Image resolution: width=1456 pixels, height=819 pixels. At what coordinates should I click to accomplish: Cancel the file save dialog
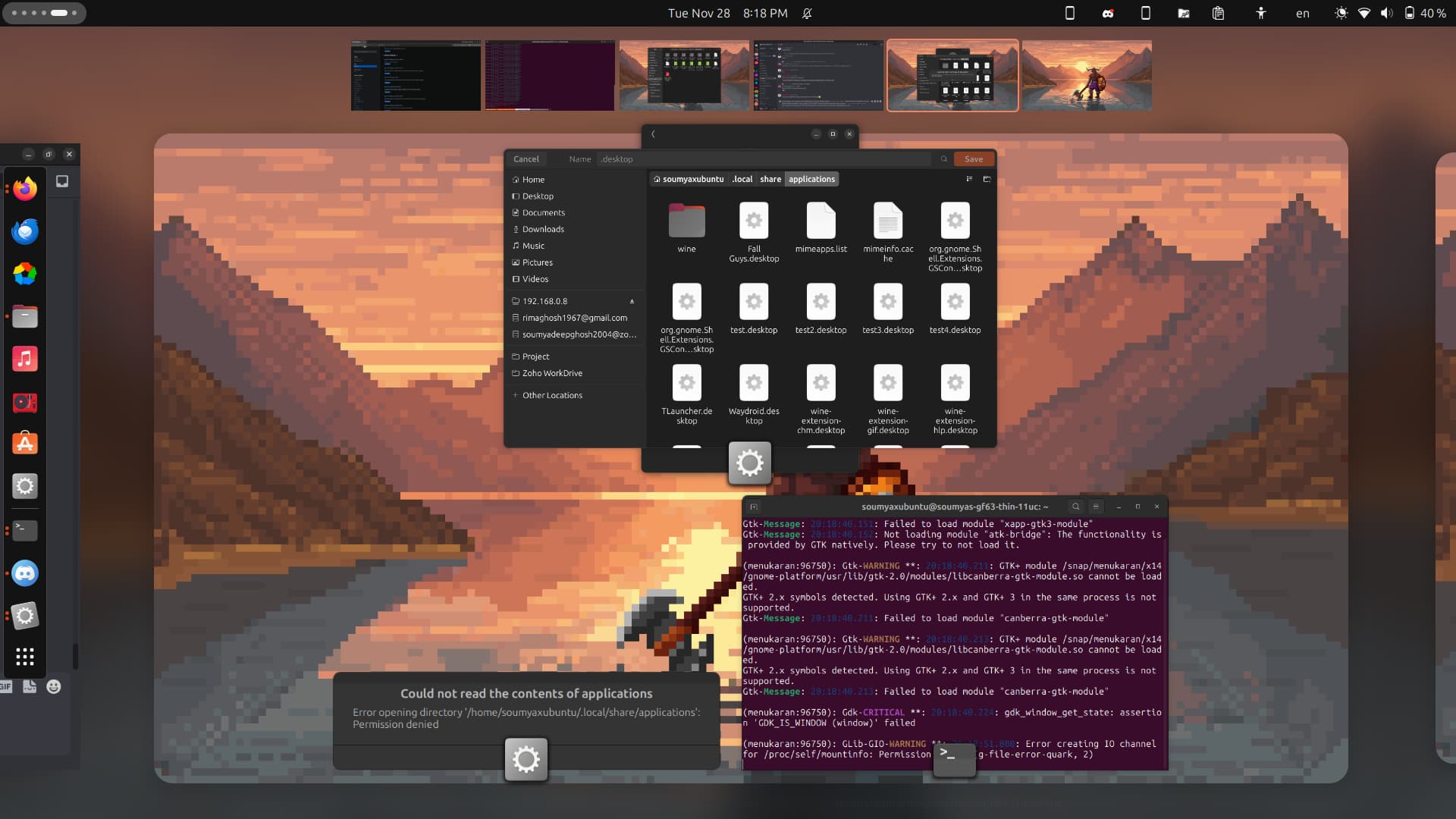pos(526,159)
